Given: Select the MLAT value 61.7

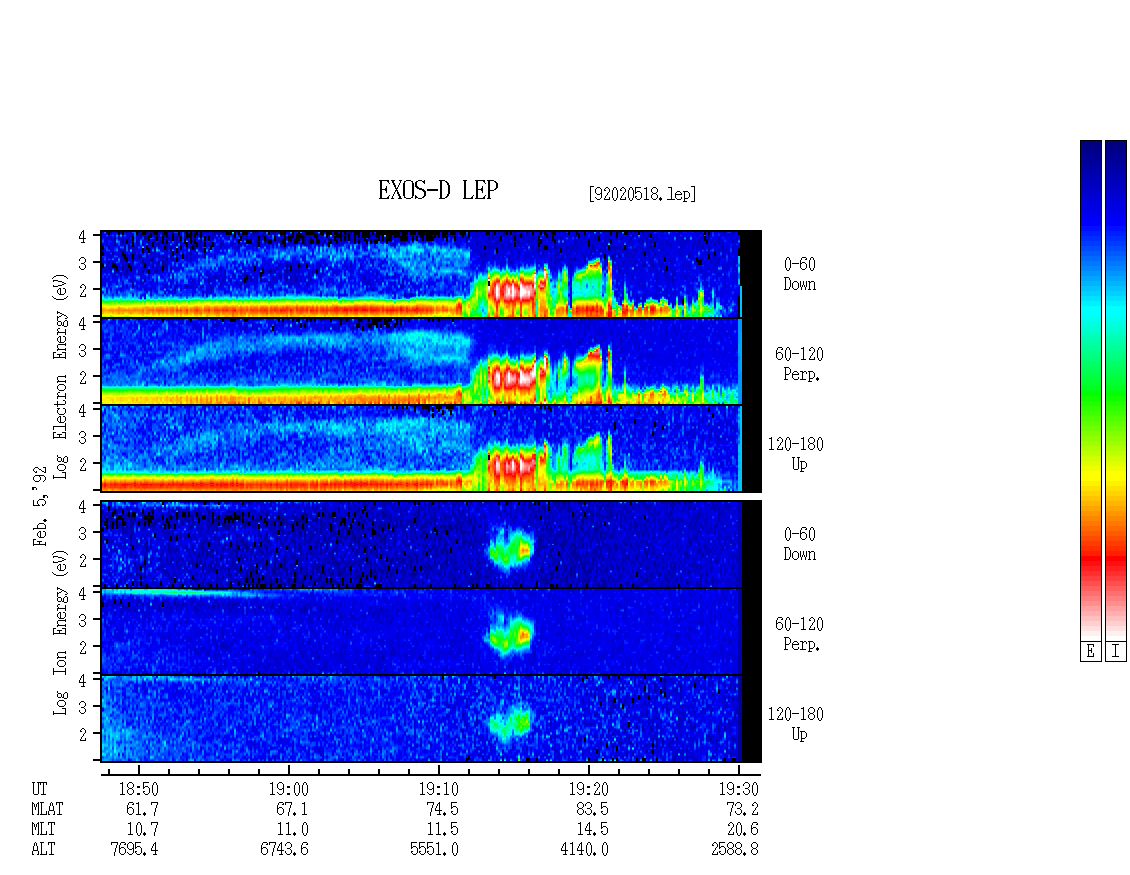Looking at the screenshot, I should 142,809.
